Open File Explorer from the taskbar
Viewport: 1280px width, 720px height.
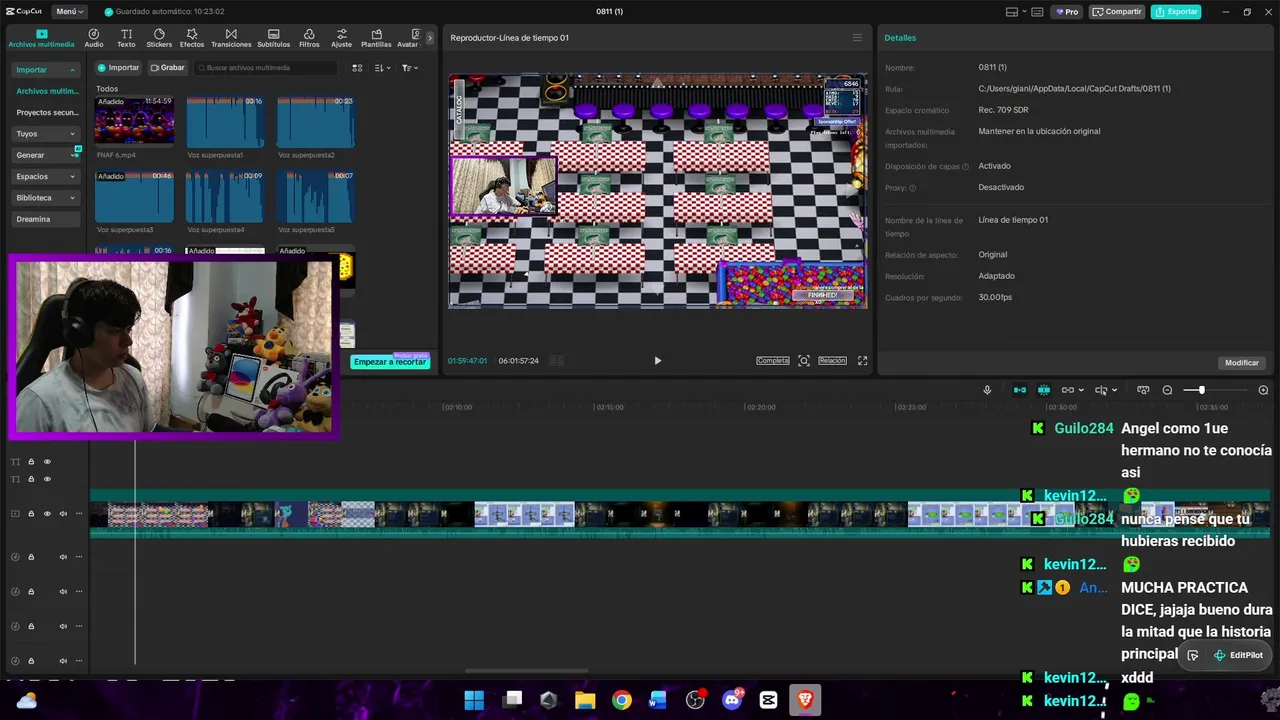(585, 700)
